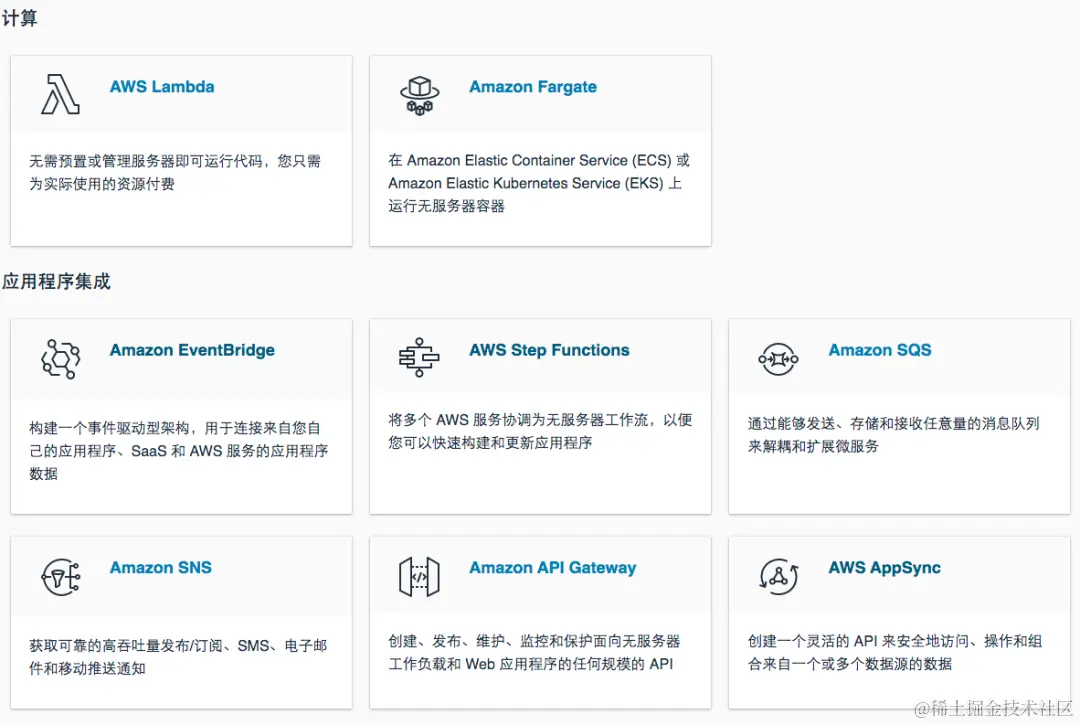
Task: Open the Amazon API Gateway link
Action: 552,567
